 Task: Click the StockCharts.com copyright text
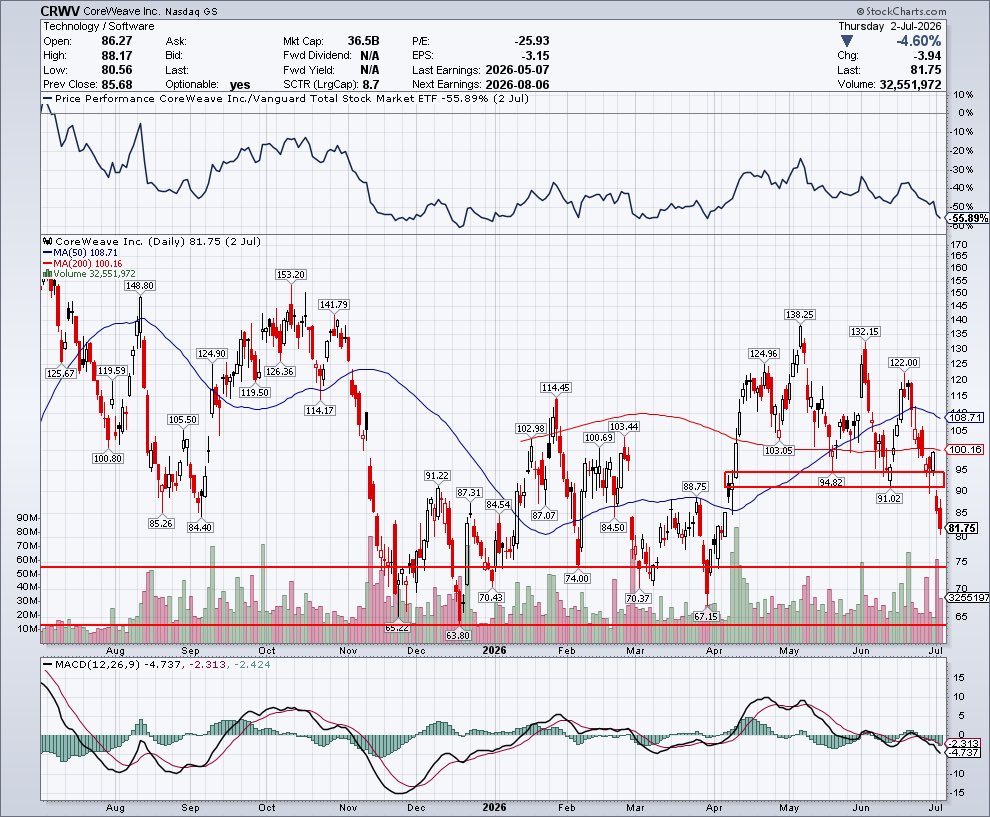(x=901, y=11)
